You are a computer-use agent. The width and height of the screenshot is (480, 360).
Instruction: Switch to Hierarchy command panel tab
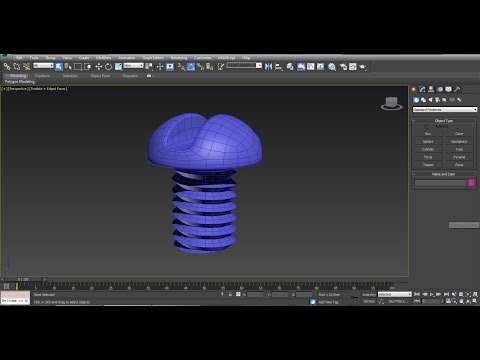click(431, 89)
